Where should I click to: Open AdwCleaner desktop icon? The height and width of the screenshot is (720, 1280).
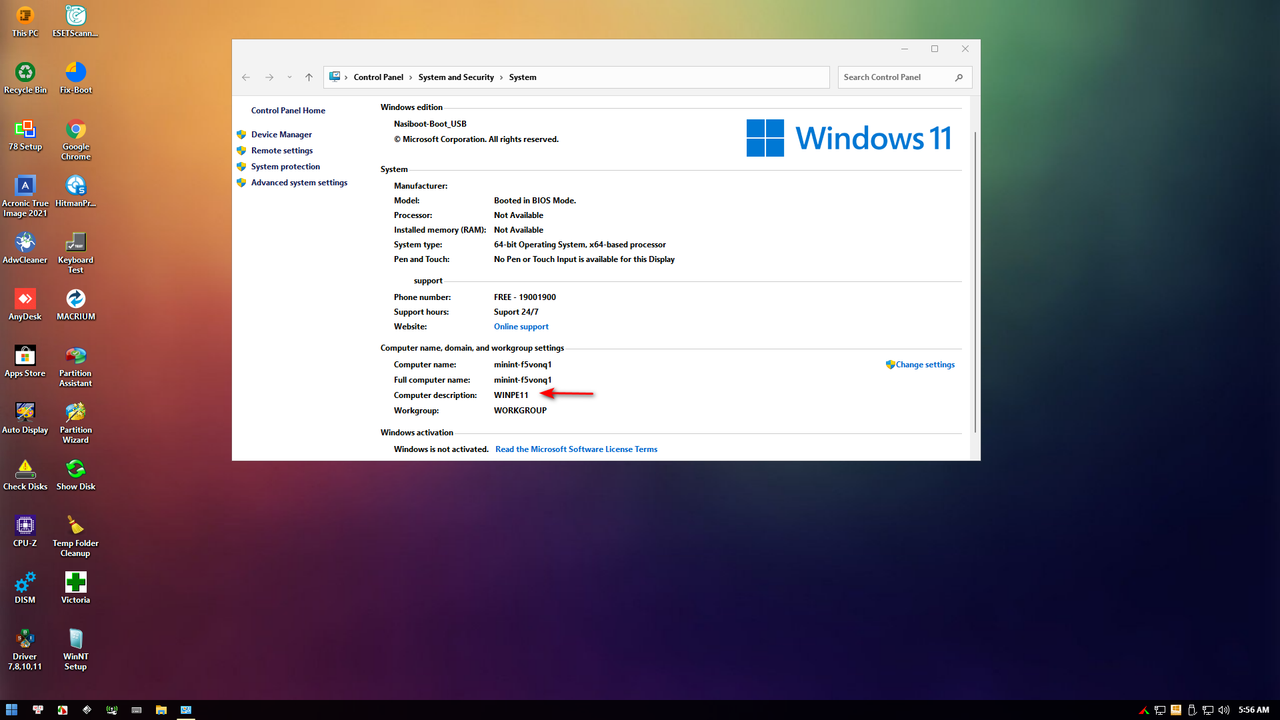click(25, 248)
